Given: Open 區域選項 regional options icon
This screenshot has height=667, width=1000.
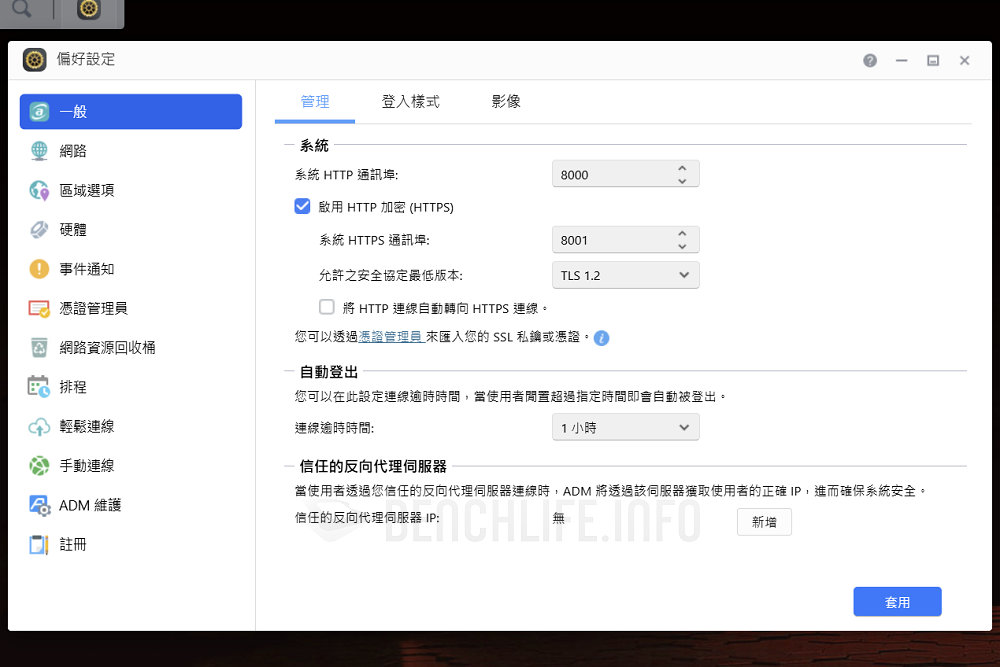Looking at the screenshot, I should pos(39,190).
